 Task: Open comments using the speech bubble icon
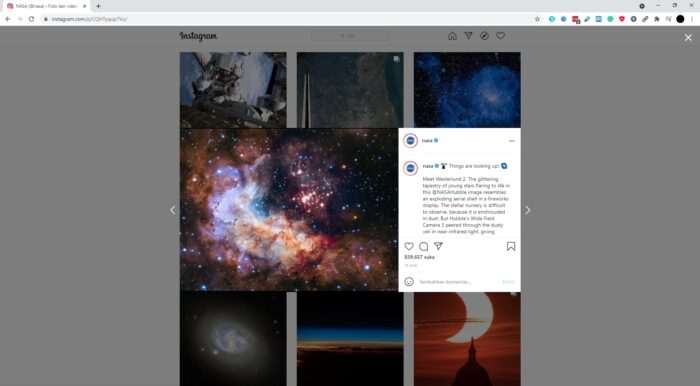424,246
